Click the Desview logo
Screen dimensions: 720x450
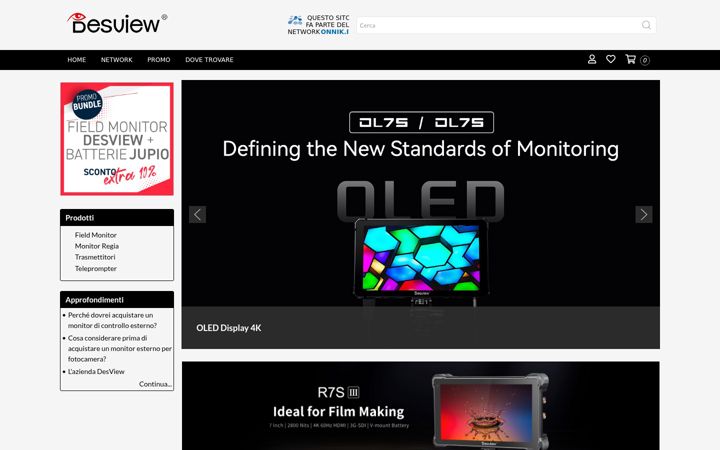click(x=117, y=23)
